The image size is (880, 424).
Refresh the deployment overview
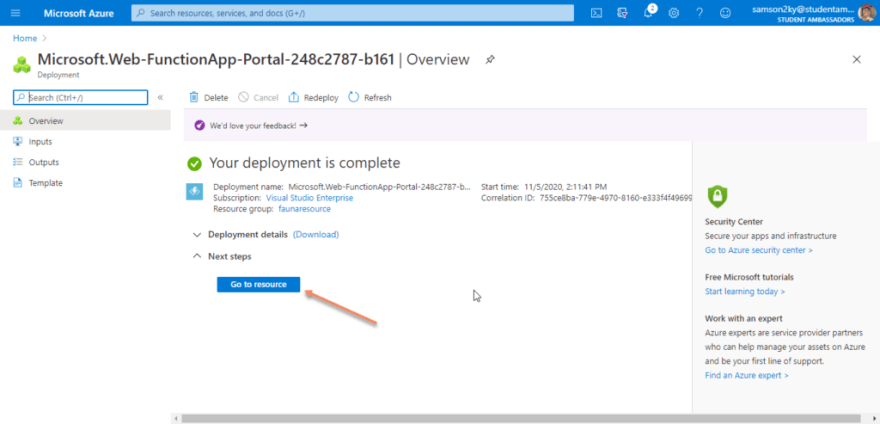point(370,98)
